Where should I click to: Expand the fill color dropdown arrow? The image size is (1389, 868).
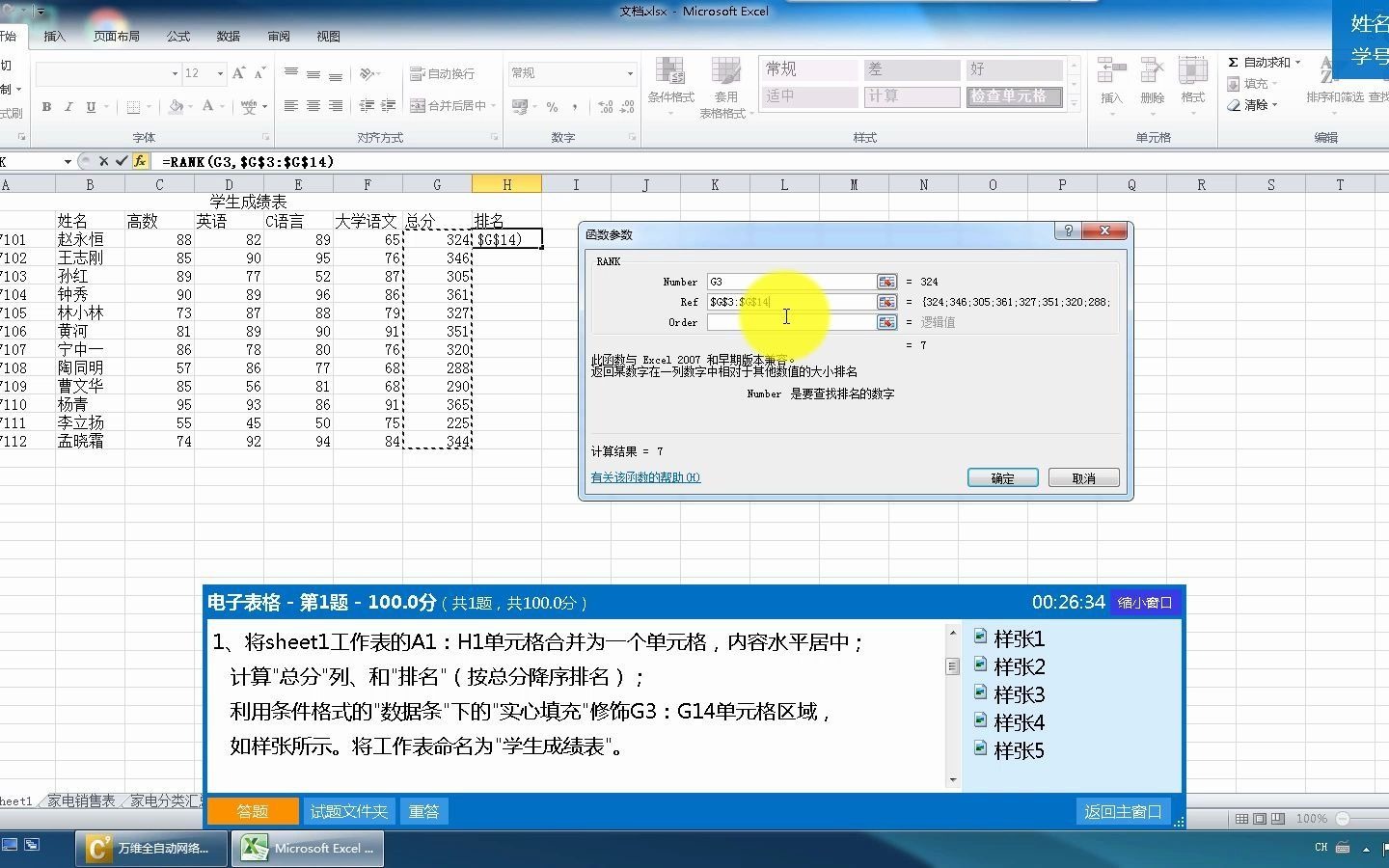[x=189, y=106]
